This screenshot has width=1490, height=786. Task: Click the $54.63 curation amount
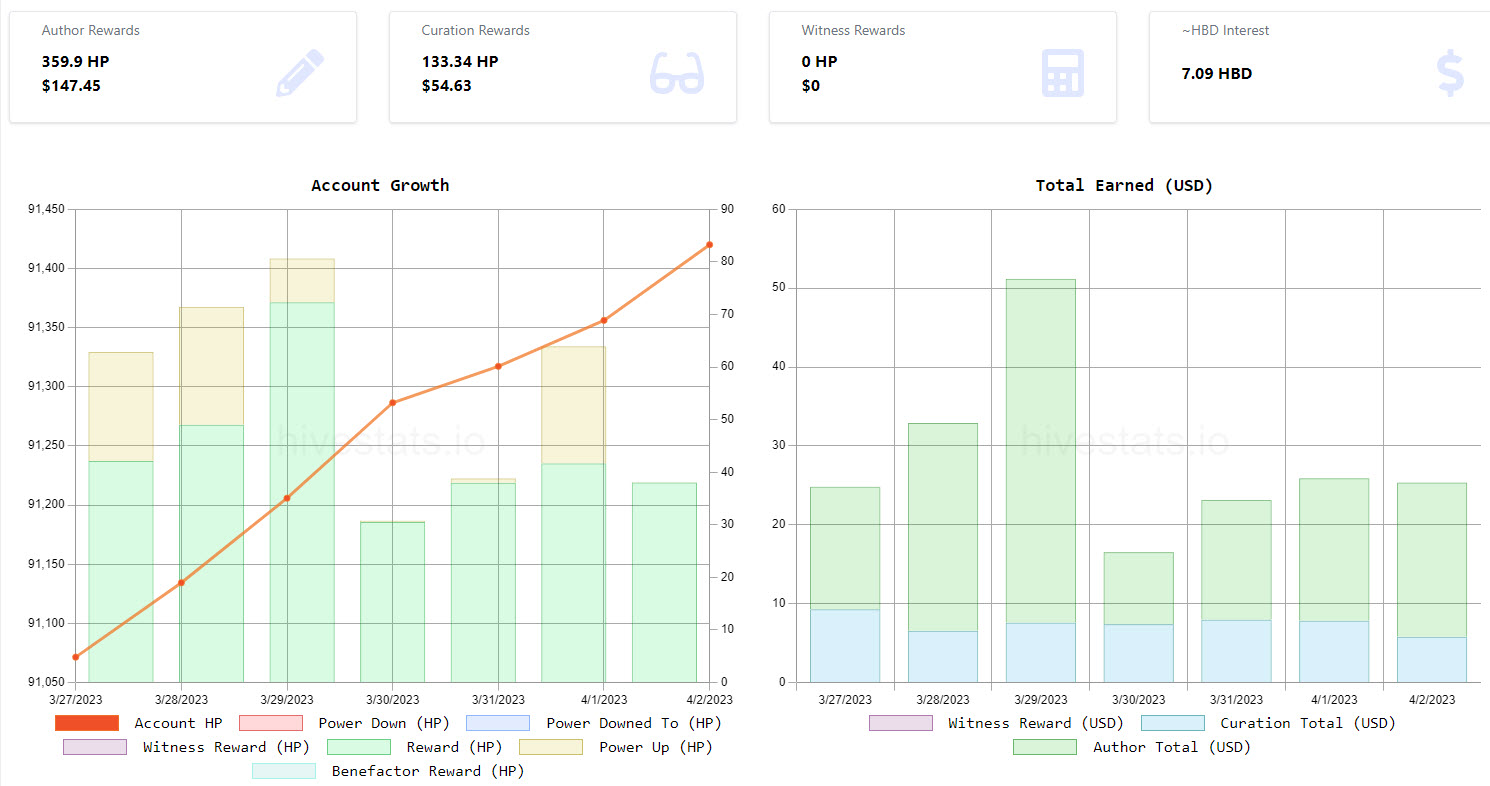click(x=446, y=86)
